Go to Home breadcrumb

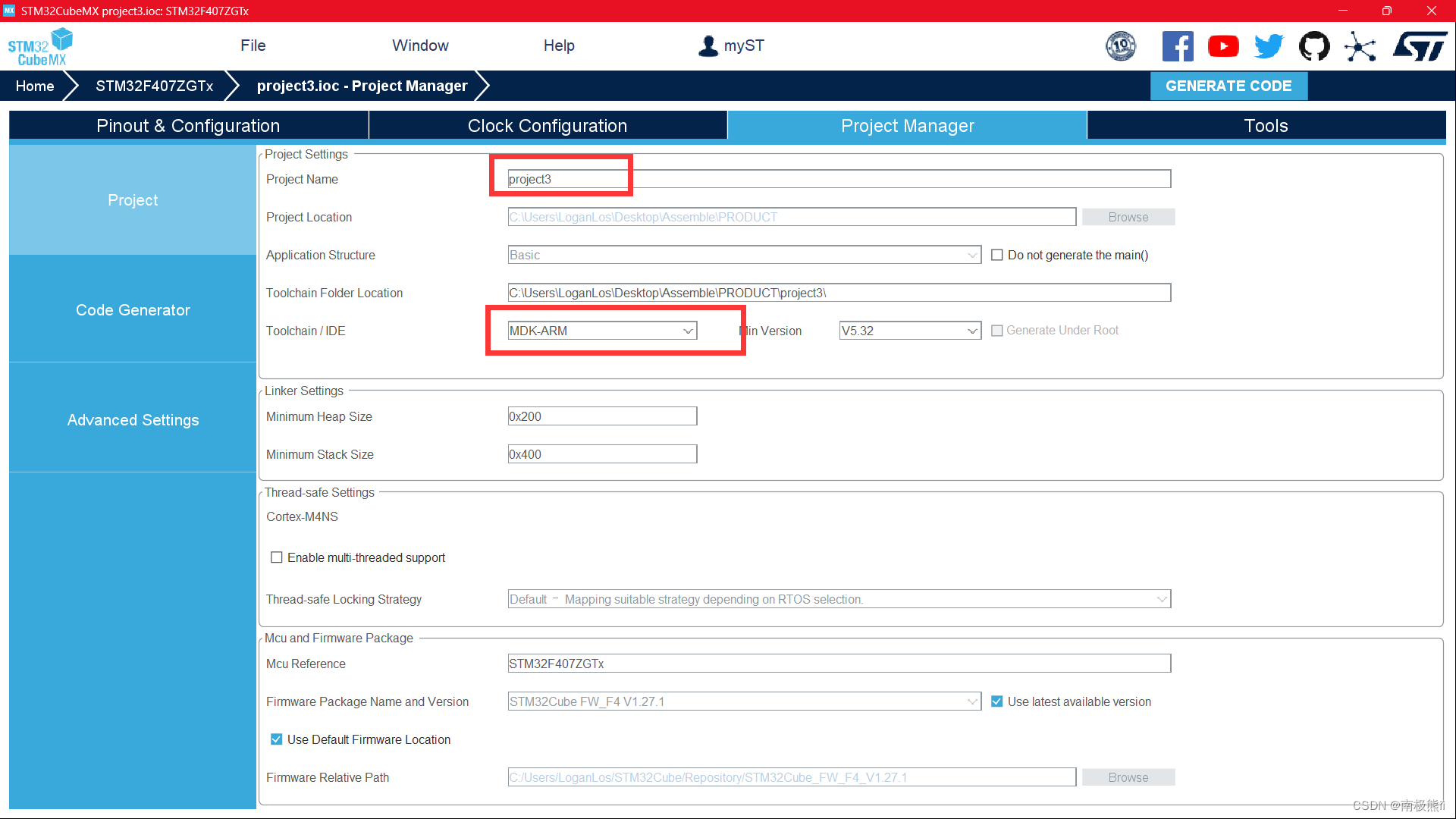coord(35,86)
